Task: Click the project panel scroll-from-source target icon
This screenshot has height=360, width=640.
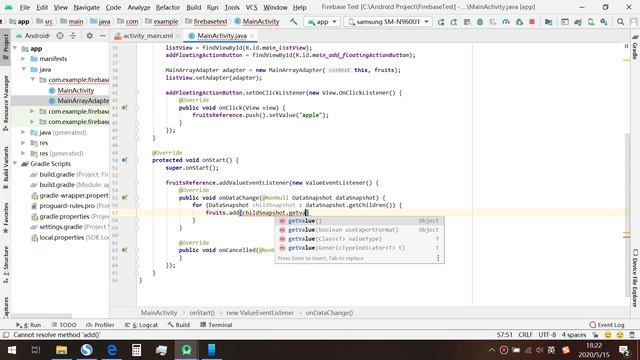Action: coord(60,36)
